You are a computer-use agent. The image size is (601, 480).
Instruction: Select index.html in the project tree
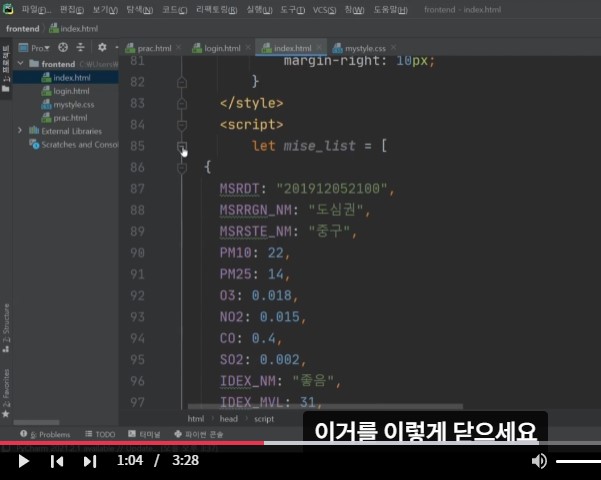pos(66,78)
